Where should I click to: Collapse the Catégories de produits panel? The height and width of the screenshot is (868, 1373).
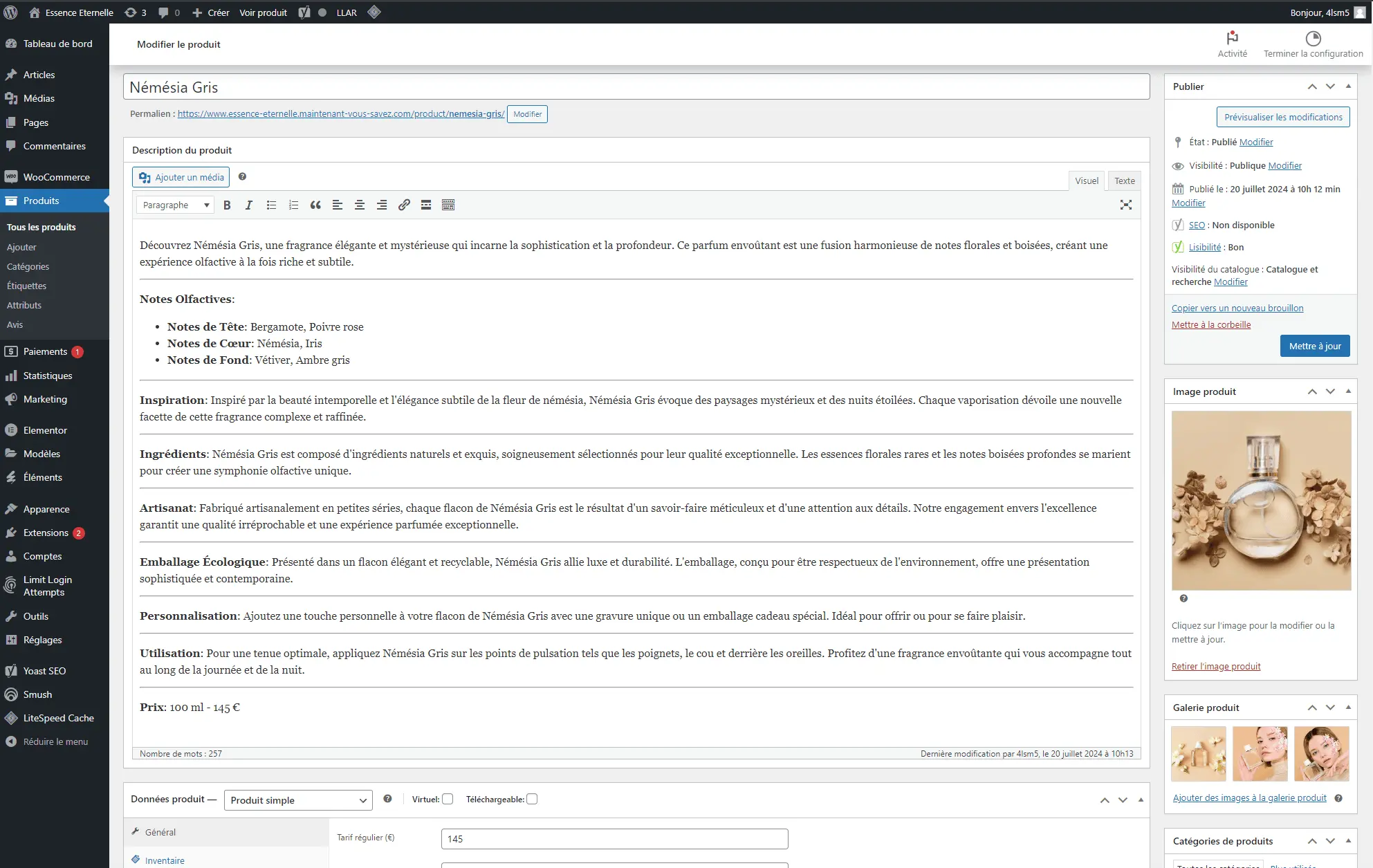tap(1348, 841)
